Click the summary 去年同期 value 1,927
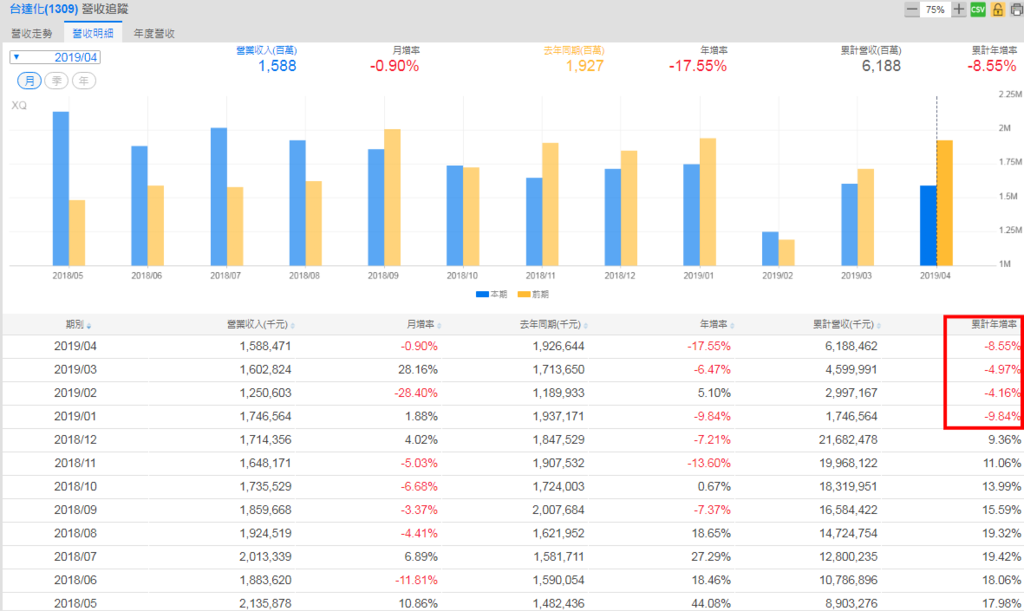1024x611 pixels. [584, 66]
